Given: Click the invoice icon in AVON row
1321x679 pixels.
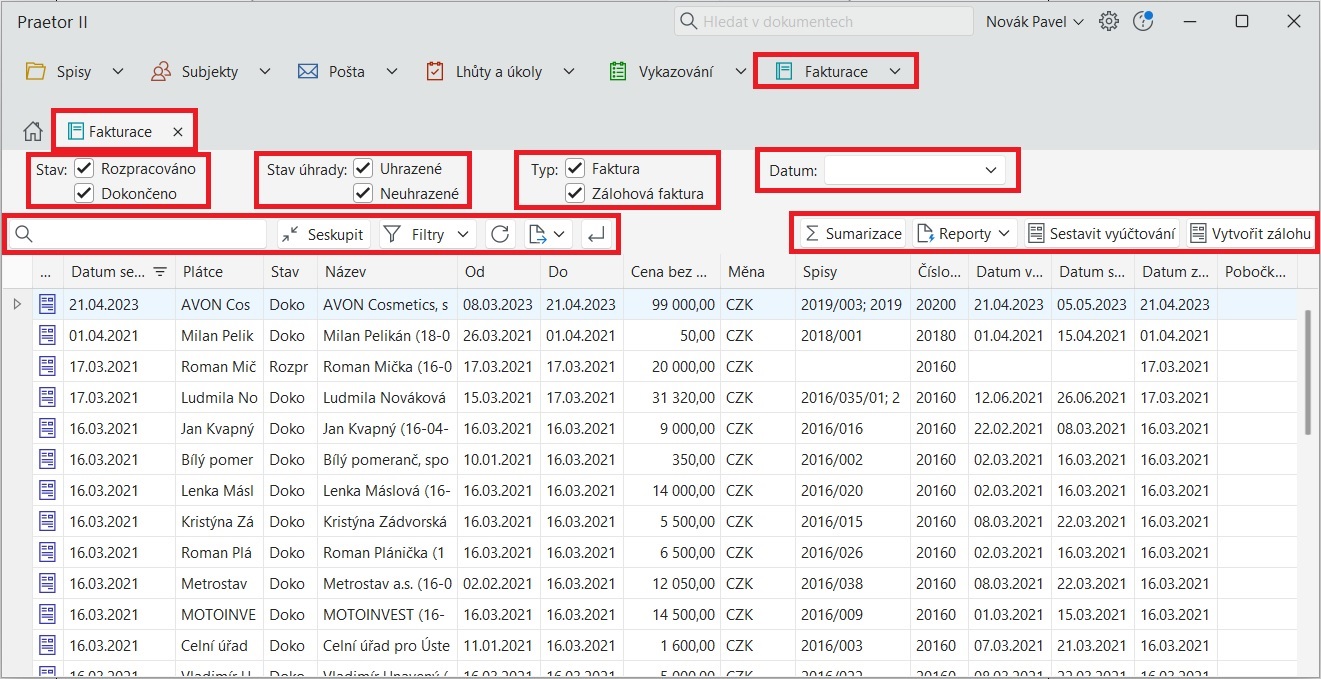Looking at the screenshot, I should pyautogui.click(x=47, y=304).
